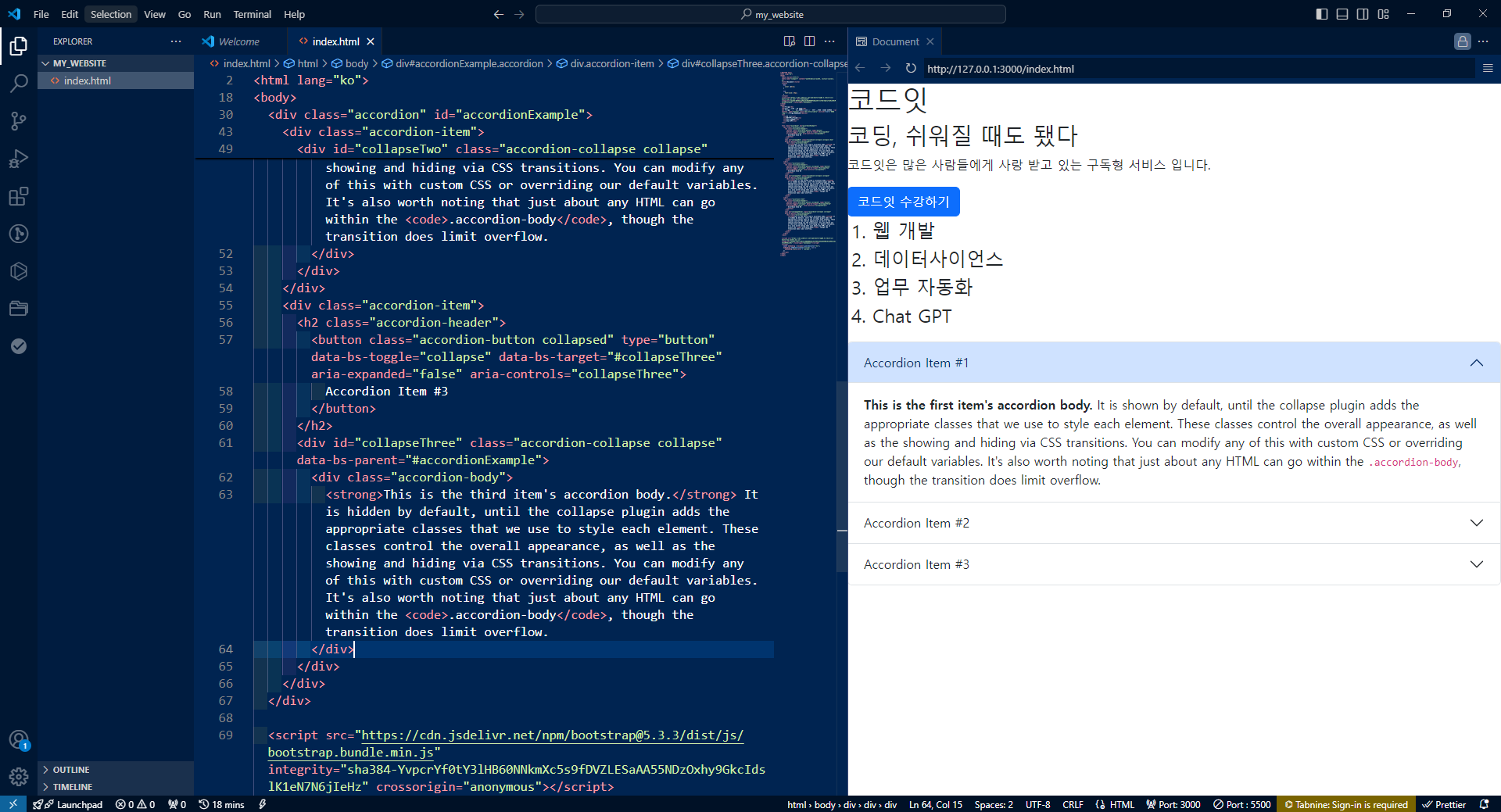The width and height of the screenshot is (1501, 812).
Task: Open editor More Actions beside split editor
Action: coord(830,41)
